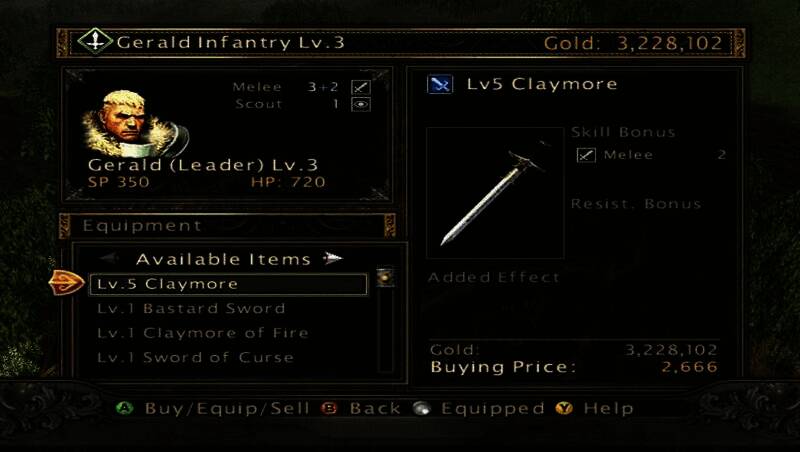800x452 pixels.
Task: Click the infantry sword emblem beside Gerald Infantry
Action: (x=95, y=41)
